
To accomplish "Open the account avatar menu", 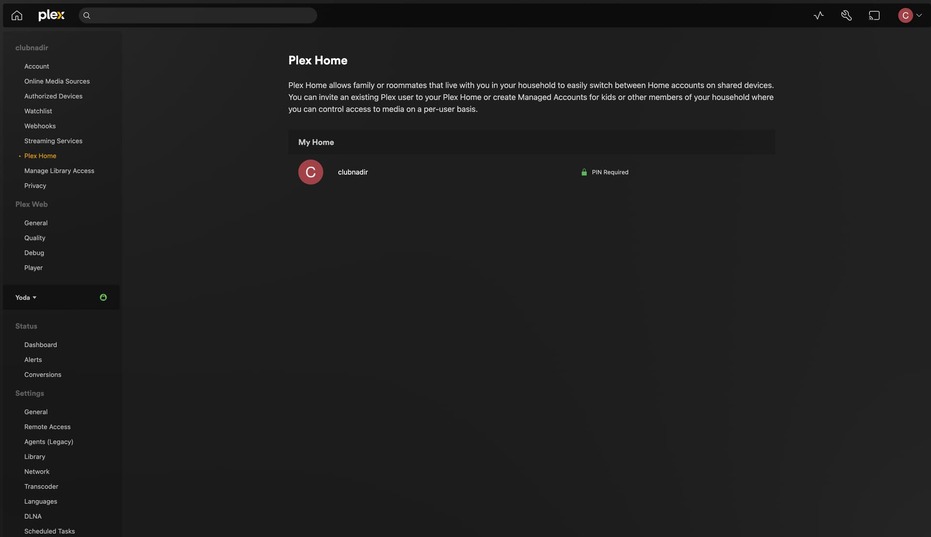I will (910, 15).
